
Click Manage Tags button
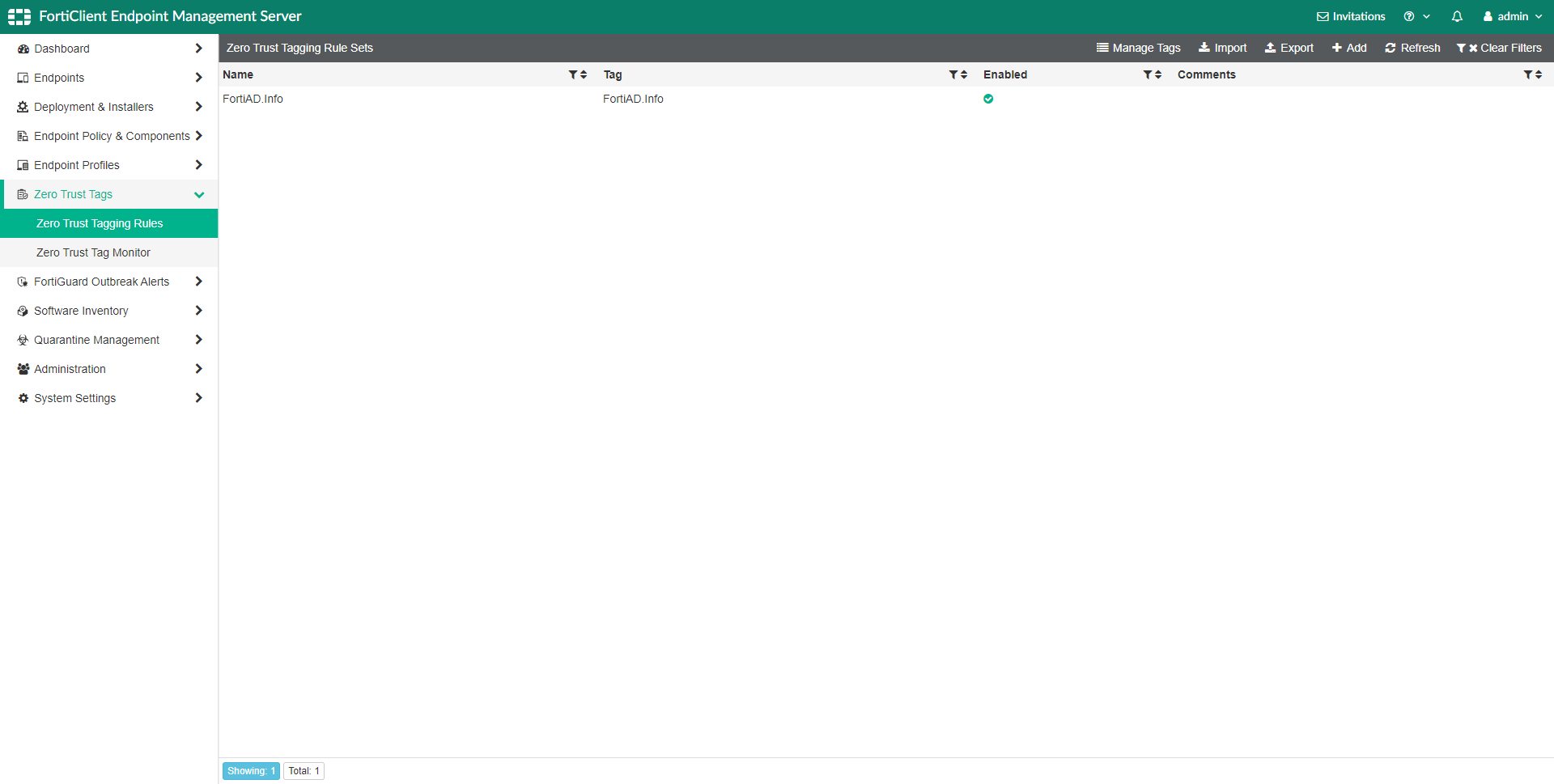[x=1138, y=48]
